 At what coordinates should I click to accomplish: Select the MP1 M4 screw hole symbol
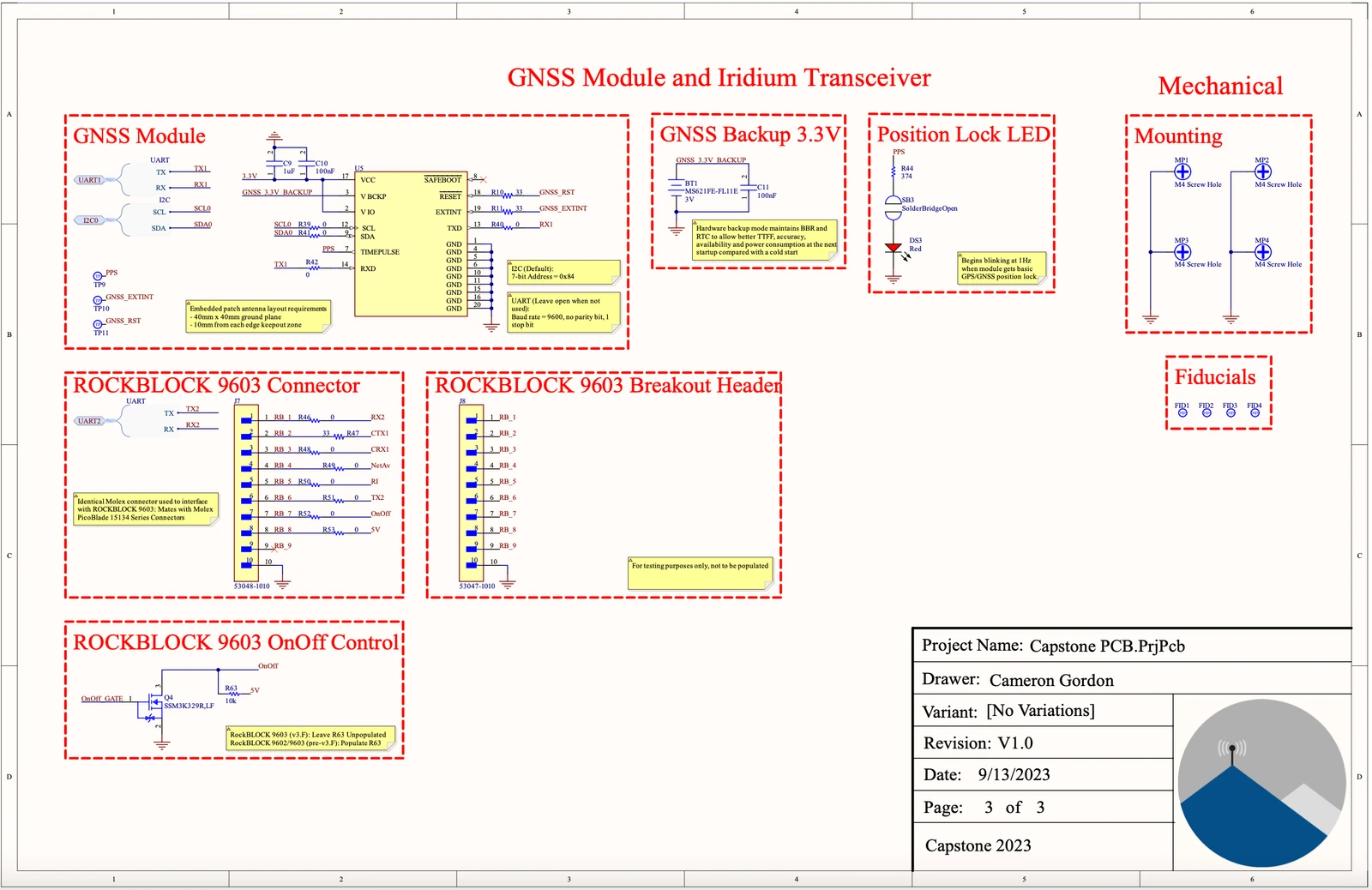coord(1182,171)
